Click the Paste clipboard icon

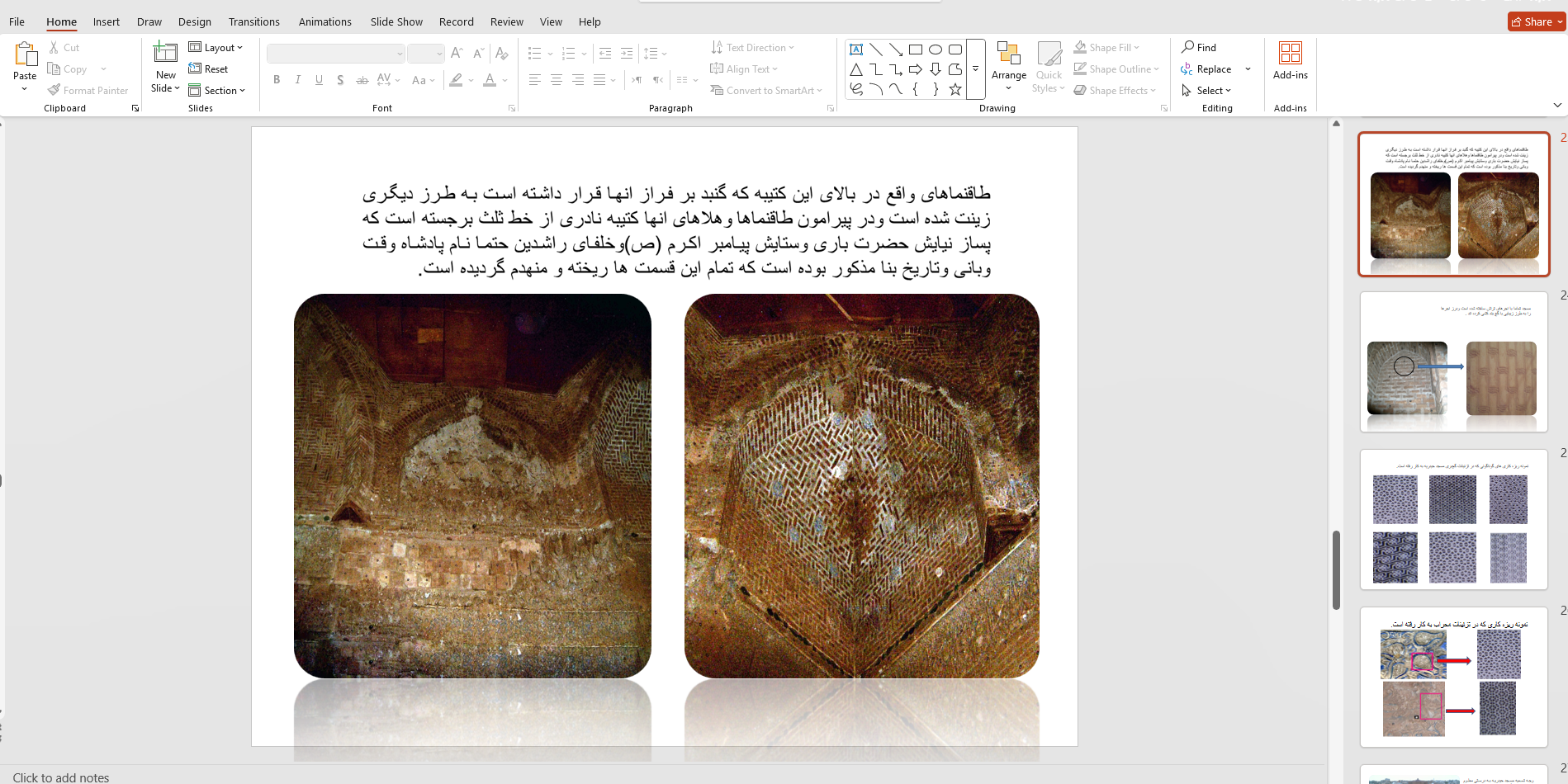pyautogui.click(x=25, y=55)
